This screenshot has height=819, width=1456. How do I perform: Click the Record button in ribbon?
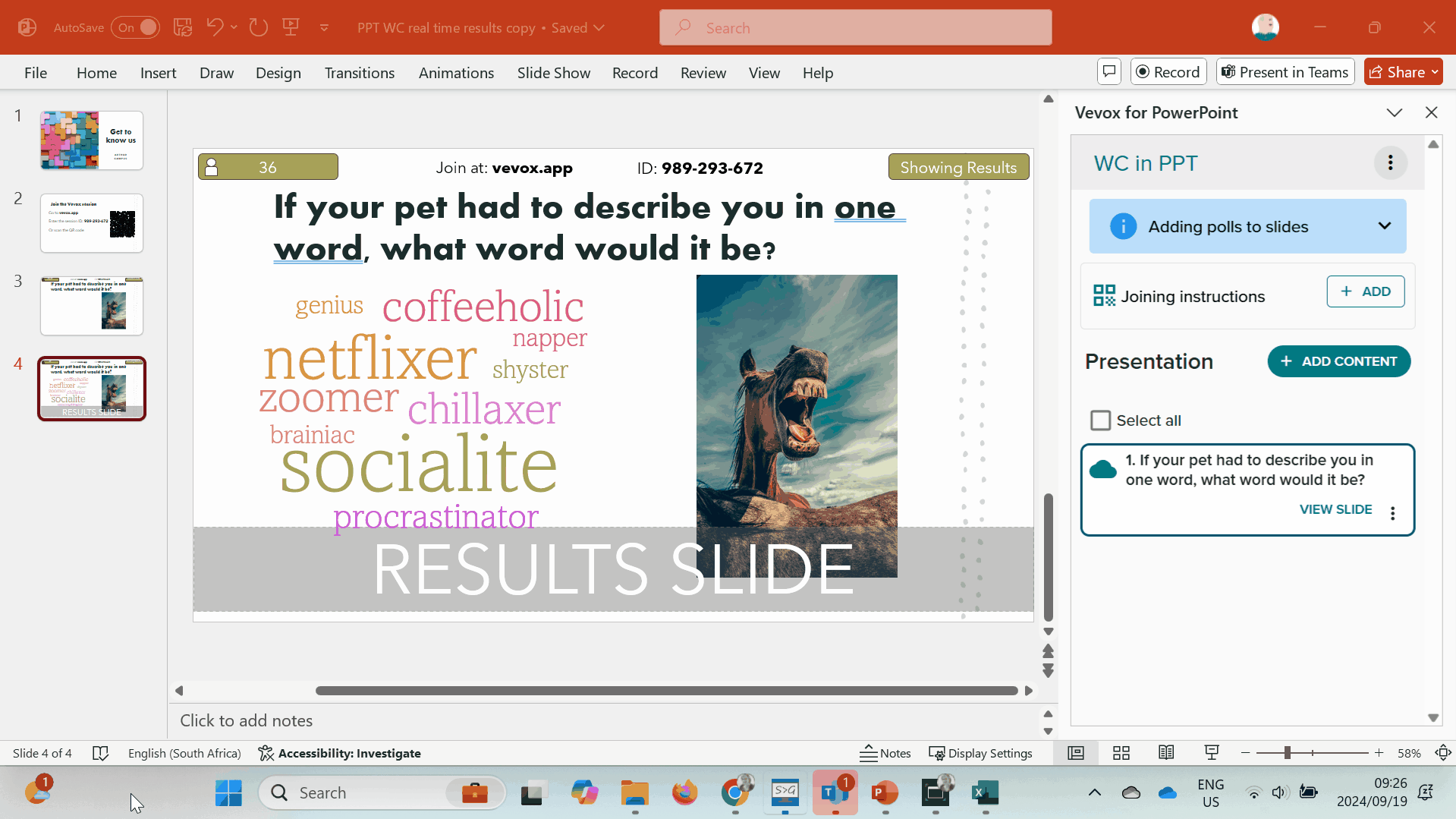point(1168,72)
